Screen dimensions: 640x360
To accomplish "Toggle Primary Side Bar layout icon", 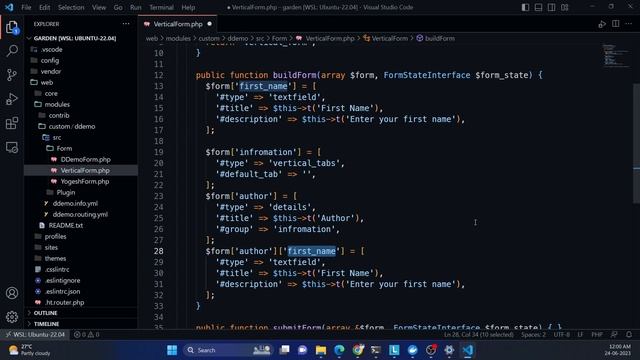I will click(525, 7).
